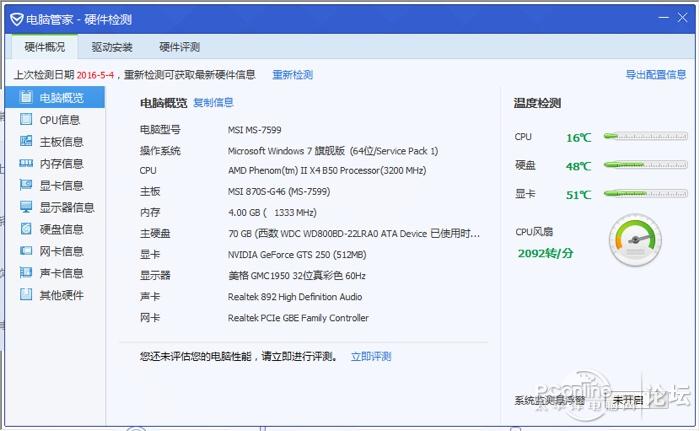This screenshot has width=700, height=431.
Task: Open the 硬盘信息 hard disk icon
Action: coord(26,229)
